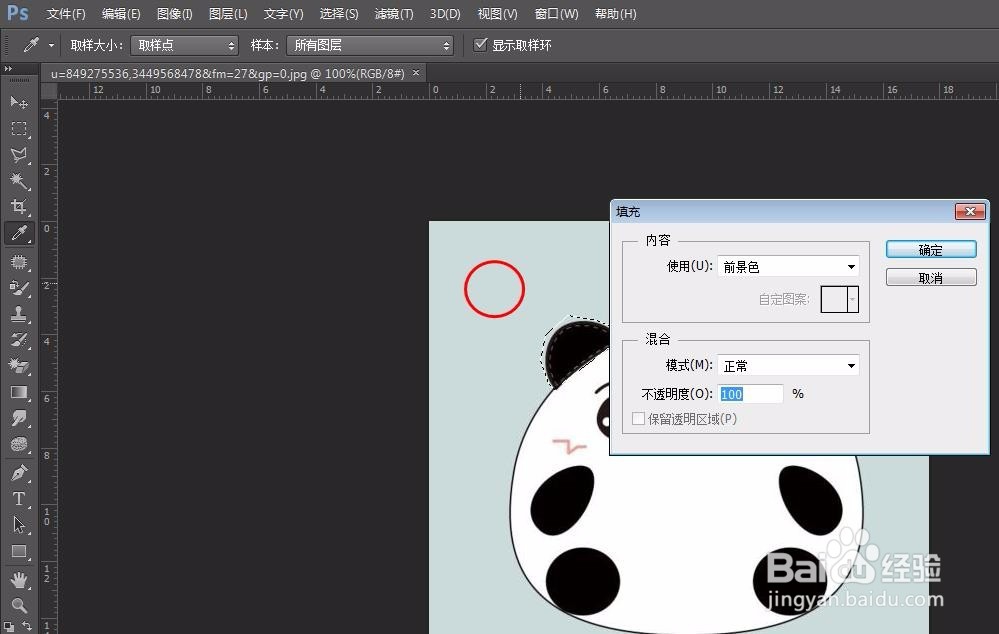Swap foreground and background colors
999x634 pixels.
27,626
